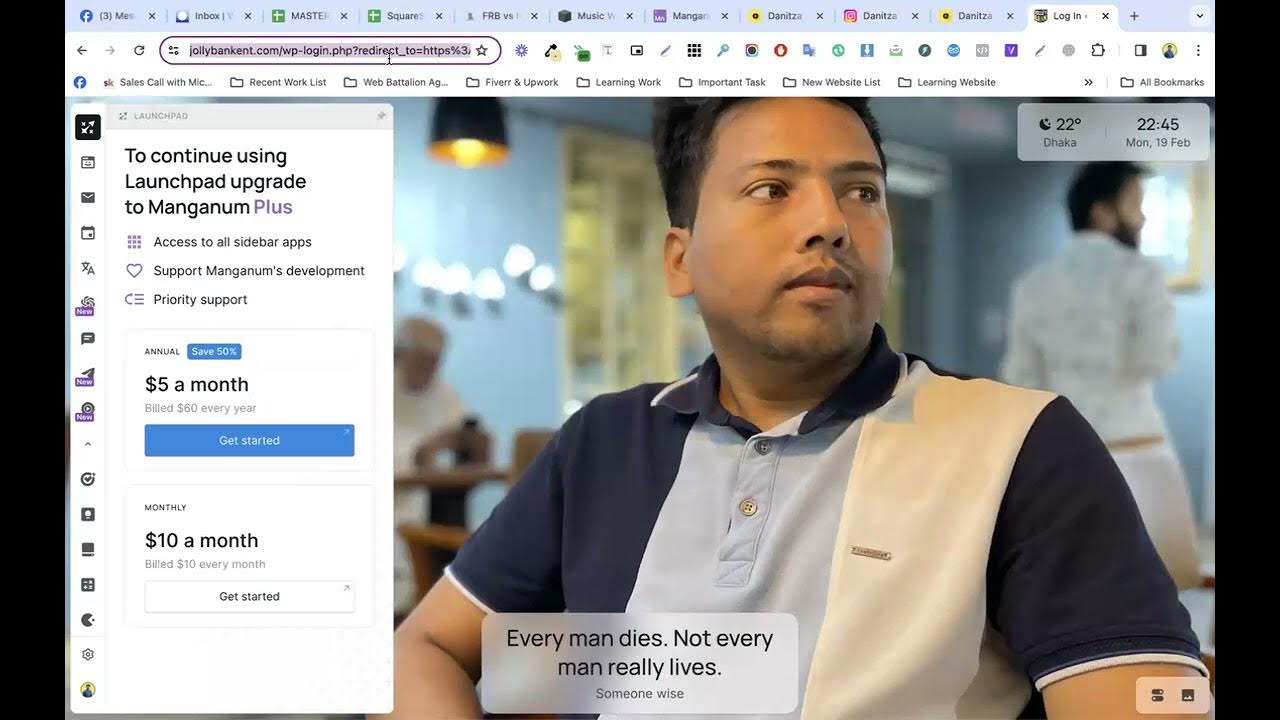Open the Extensions puzzle-piece menu
Screen dimensions: 1280x720
pos(1098,50)
